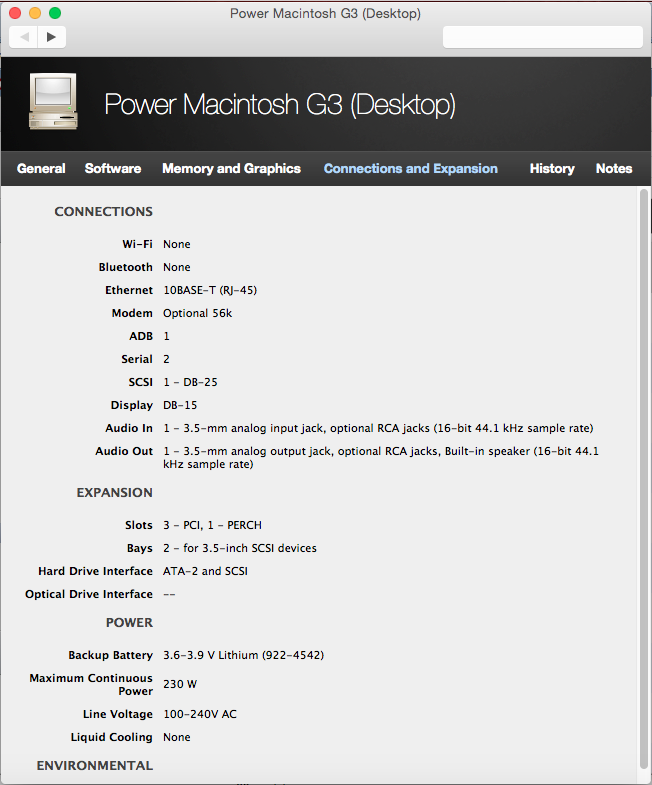Select the EXPANSION section heading
The width and height of the screenshot is (652, 785).
coord(115,493)
